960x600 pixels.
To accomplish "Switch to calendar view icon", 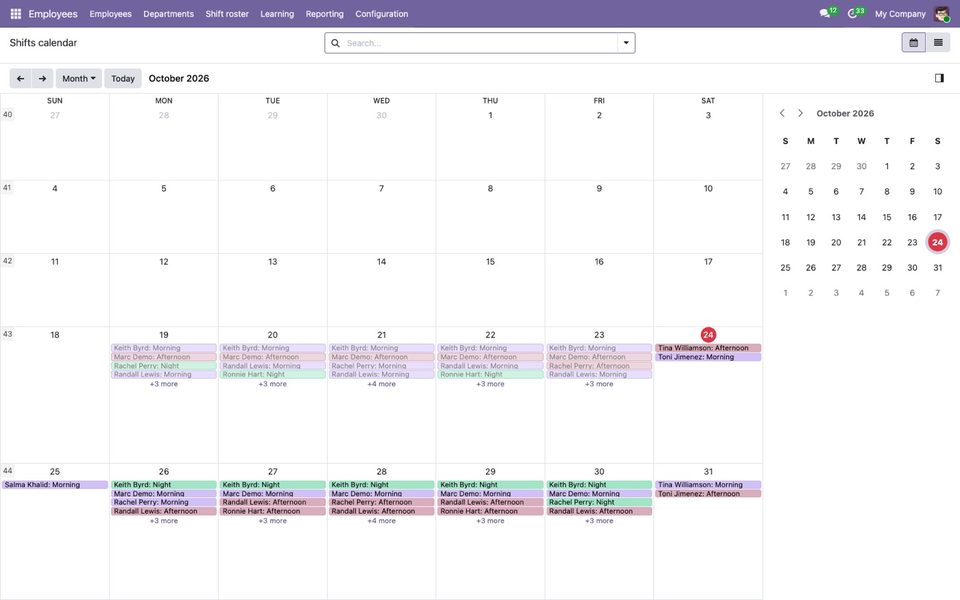I will (x=913, y=42).
